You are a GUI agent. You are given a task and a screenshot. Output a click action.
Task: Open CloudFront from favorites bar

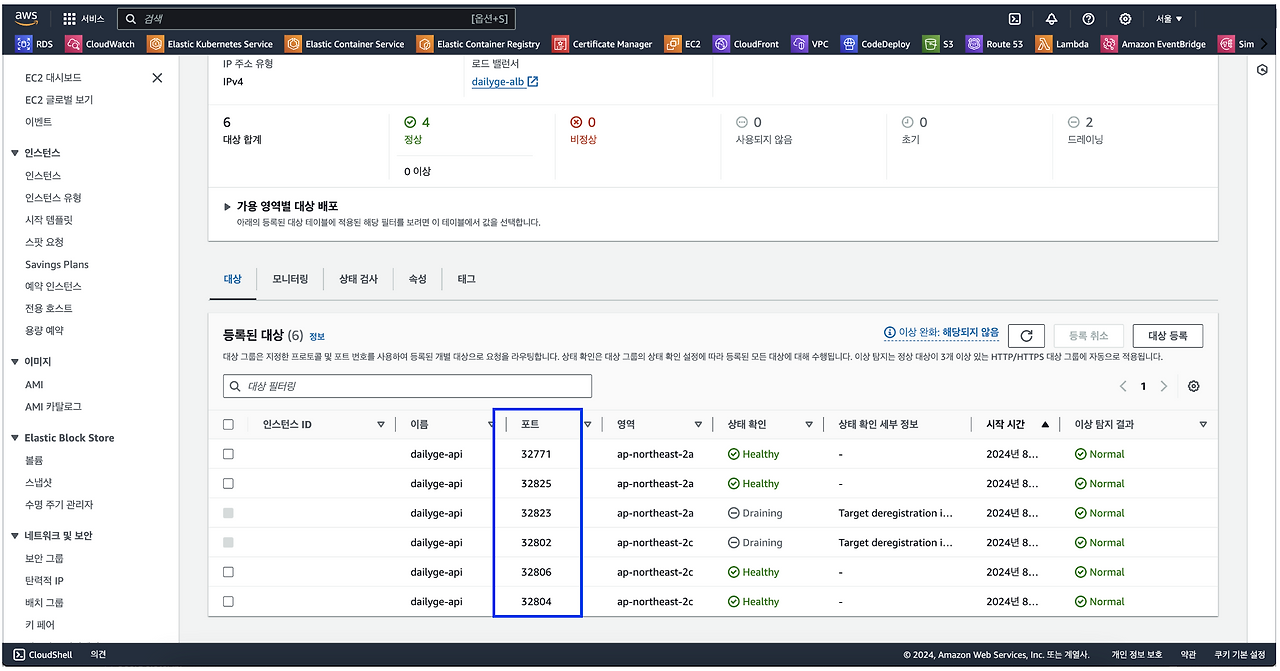coord(746,44)
